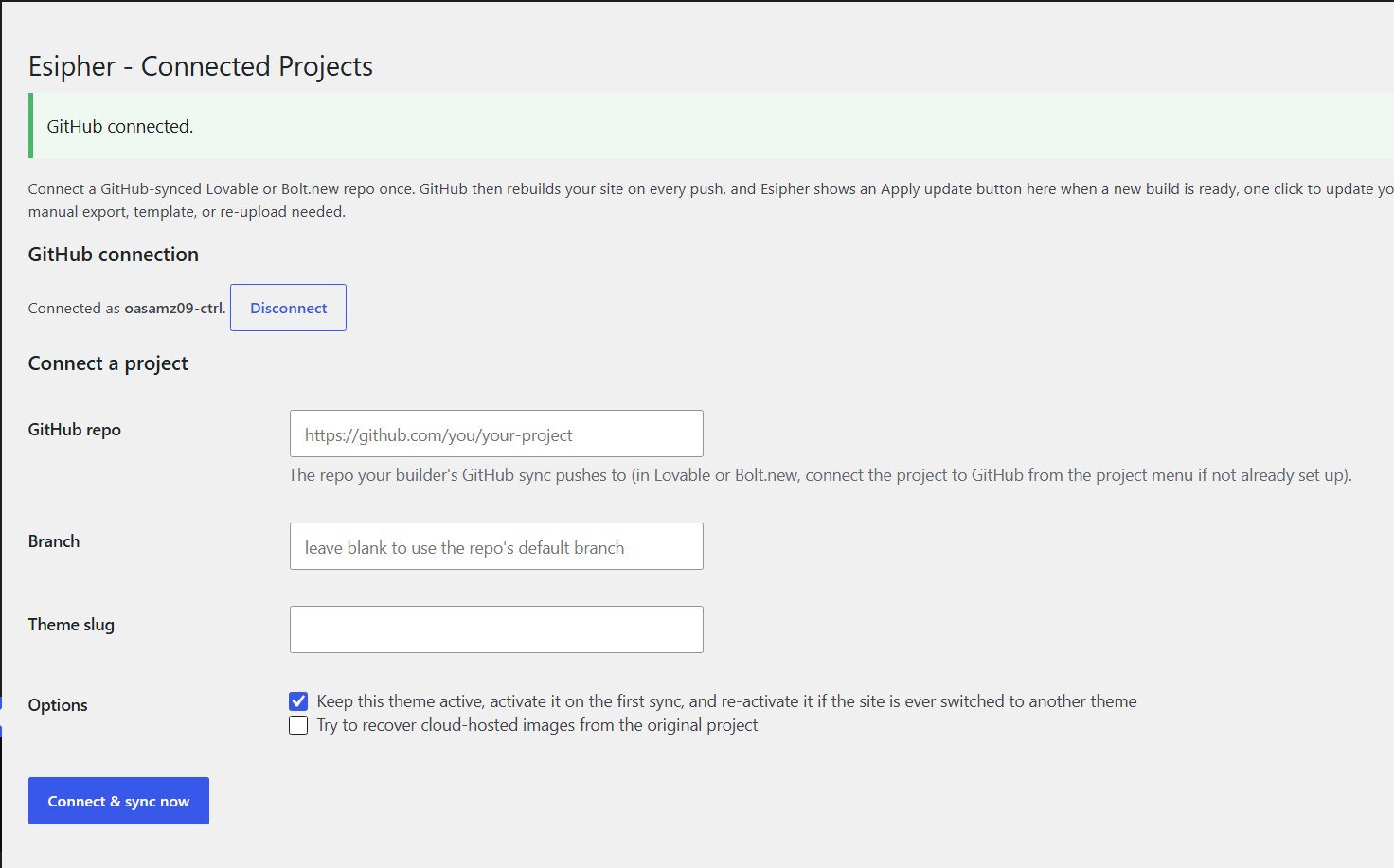Click the Disconnect button
This screenshot has height=868, width=1394.
(x=288, y=308)
